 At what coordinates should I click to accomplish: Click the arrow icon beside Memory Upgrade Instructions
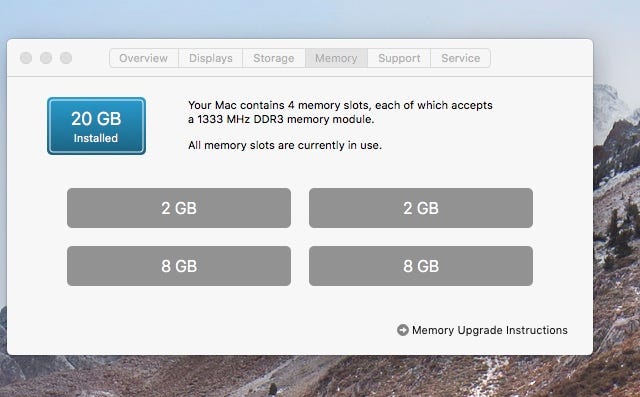[x=402, y=330]
